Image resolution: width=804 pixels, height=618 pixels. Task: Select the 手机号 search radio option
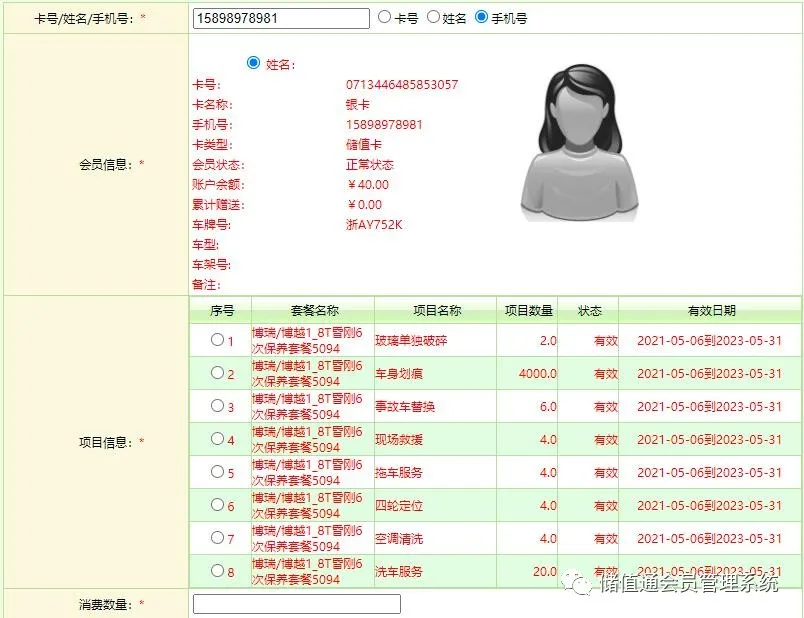pyautogui.click(x=482, y=17)
